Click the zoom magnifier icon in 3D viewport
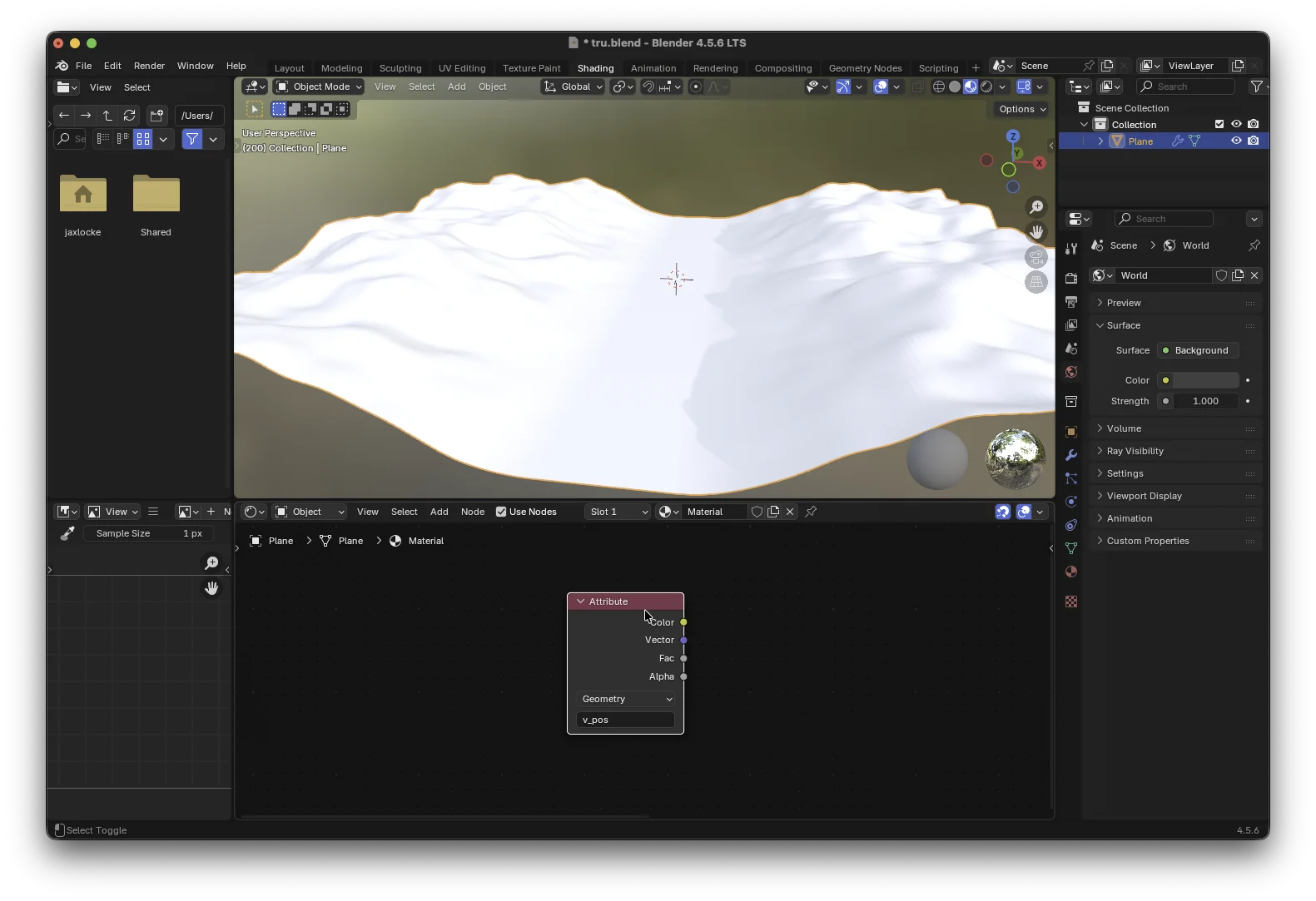This screenshot has height=901, width=1316. click(1036, 207)
